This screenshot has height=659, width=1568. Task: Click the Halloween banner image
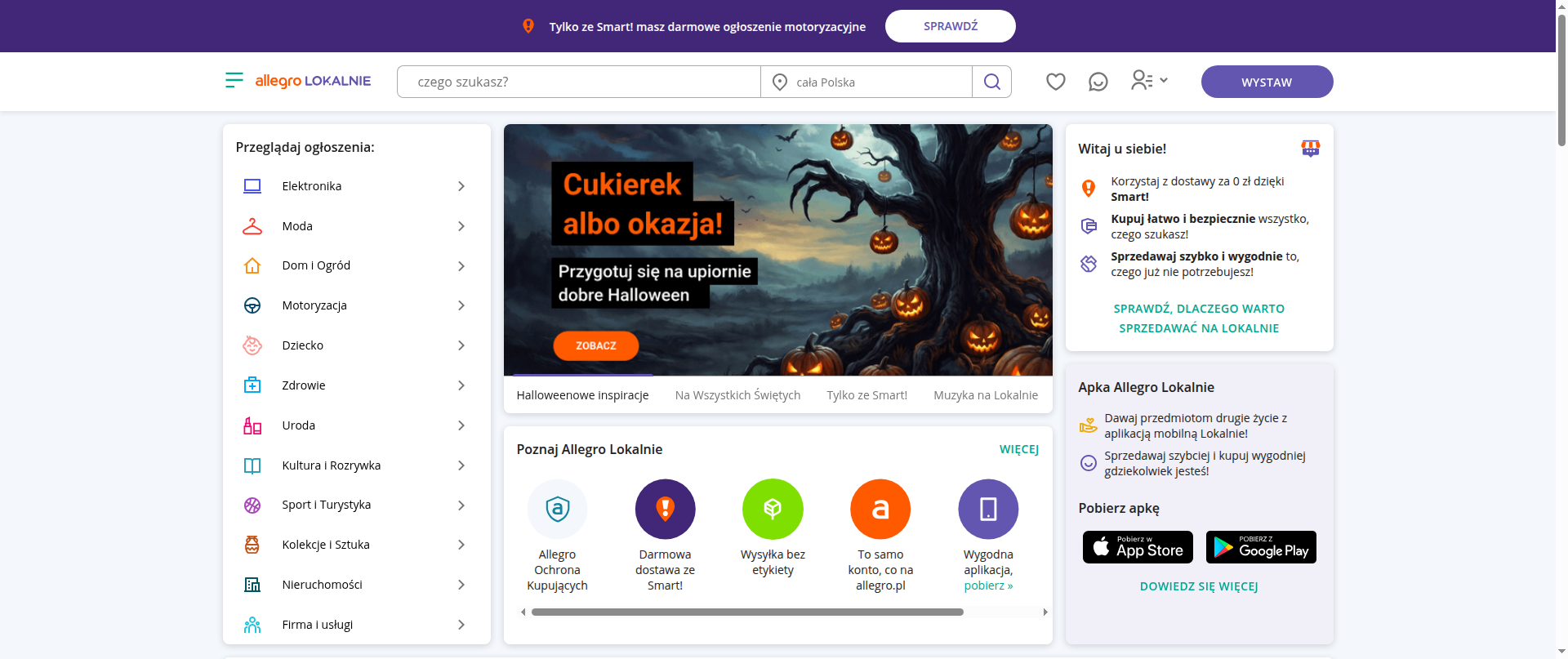(x=777, y=250)
